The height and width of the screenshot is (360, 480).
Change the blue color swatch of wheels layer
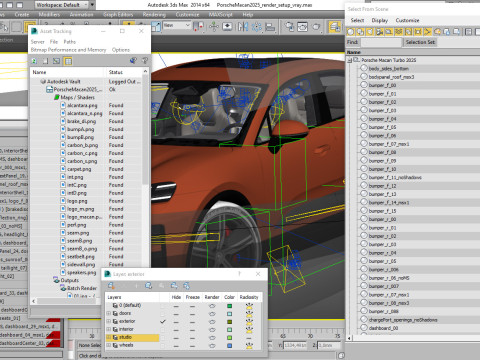point(229,346)
